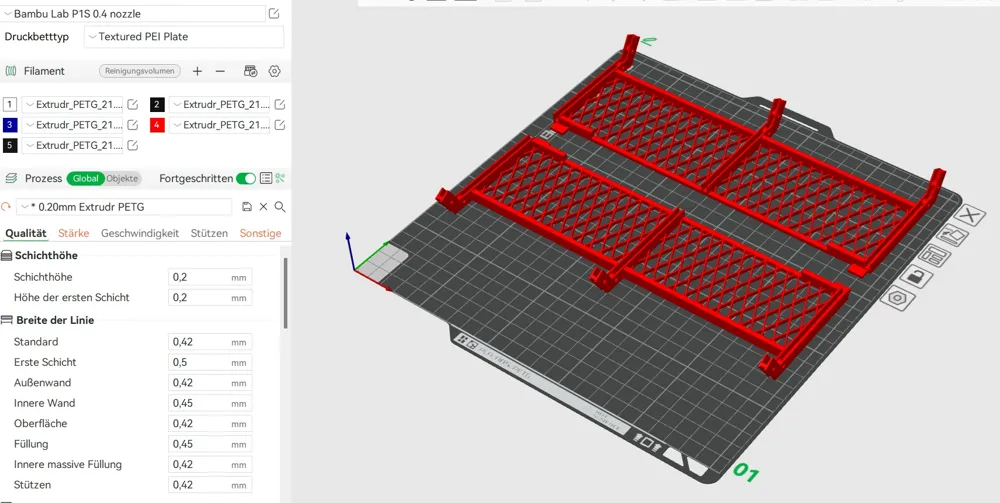Screen dimensions: 1000x503
Task: Toggle the plate lock icon
Action: [x=916, y=277]
